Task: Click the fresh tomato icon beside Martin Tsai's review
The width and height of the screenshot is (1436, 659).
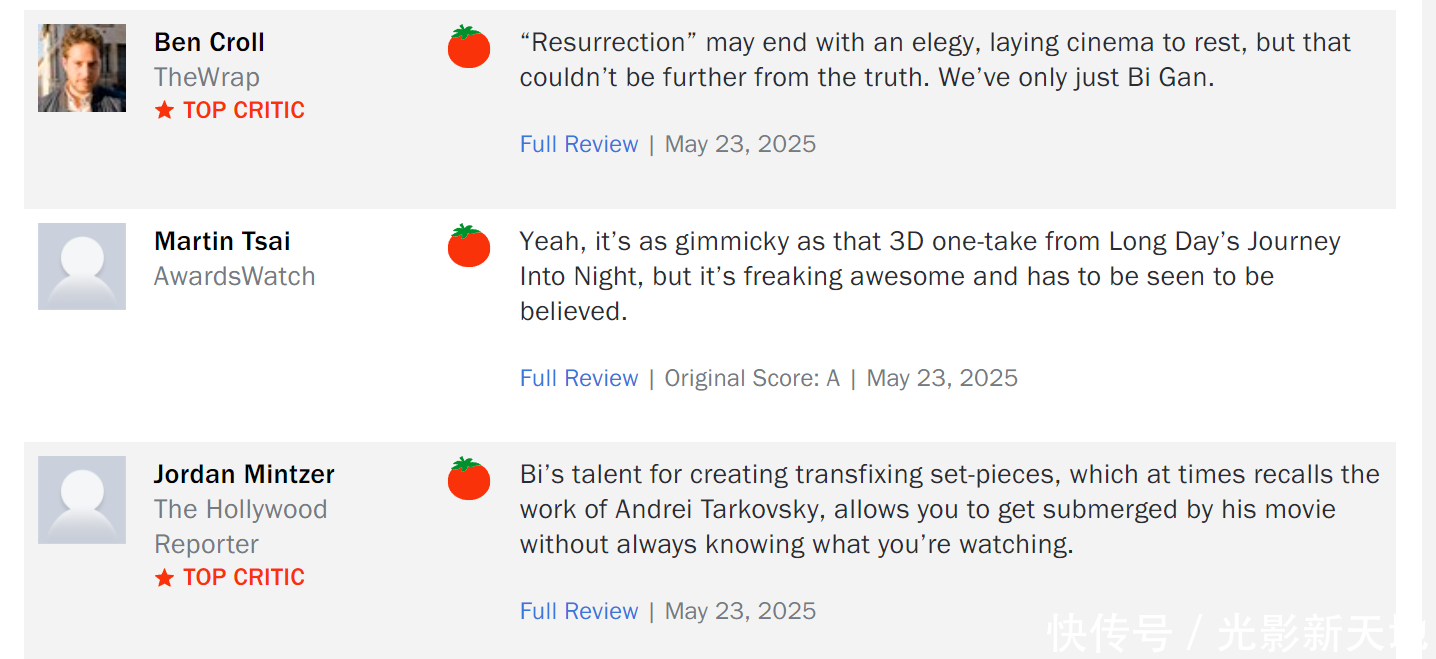Action: click(x=468, y=246)
